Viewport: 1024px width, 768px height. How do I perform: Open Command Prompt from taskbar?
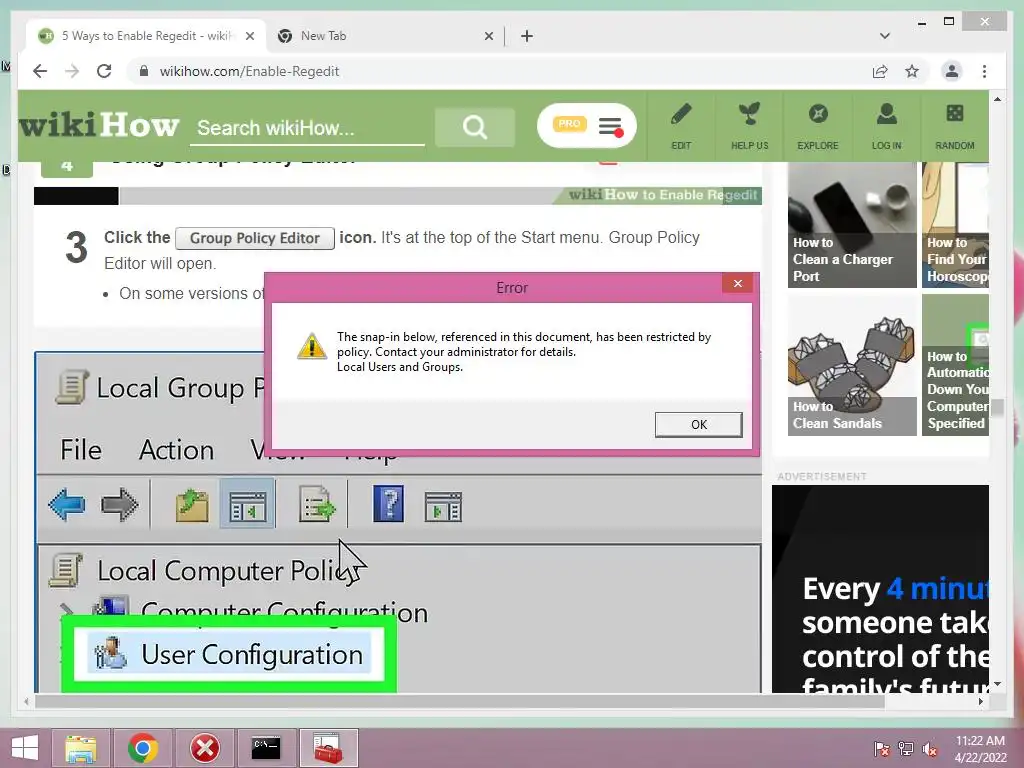(266, 748)
